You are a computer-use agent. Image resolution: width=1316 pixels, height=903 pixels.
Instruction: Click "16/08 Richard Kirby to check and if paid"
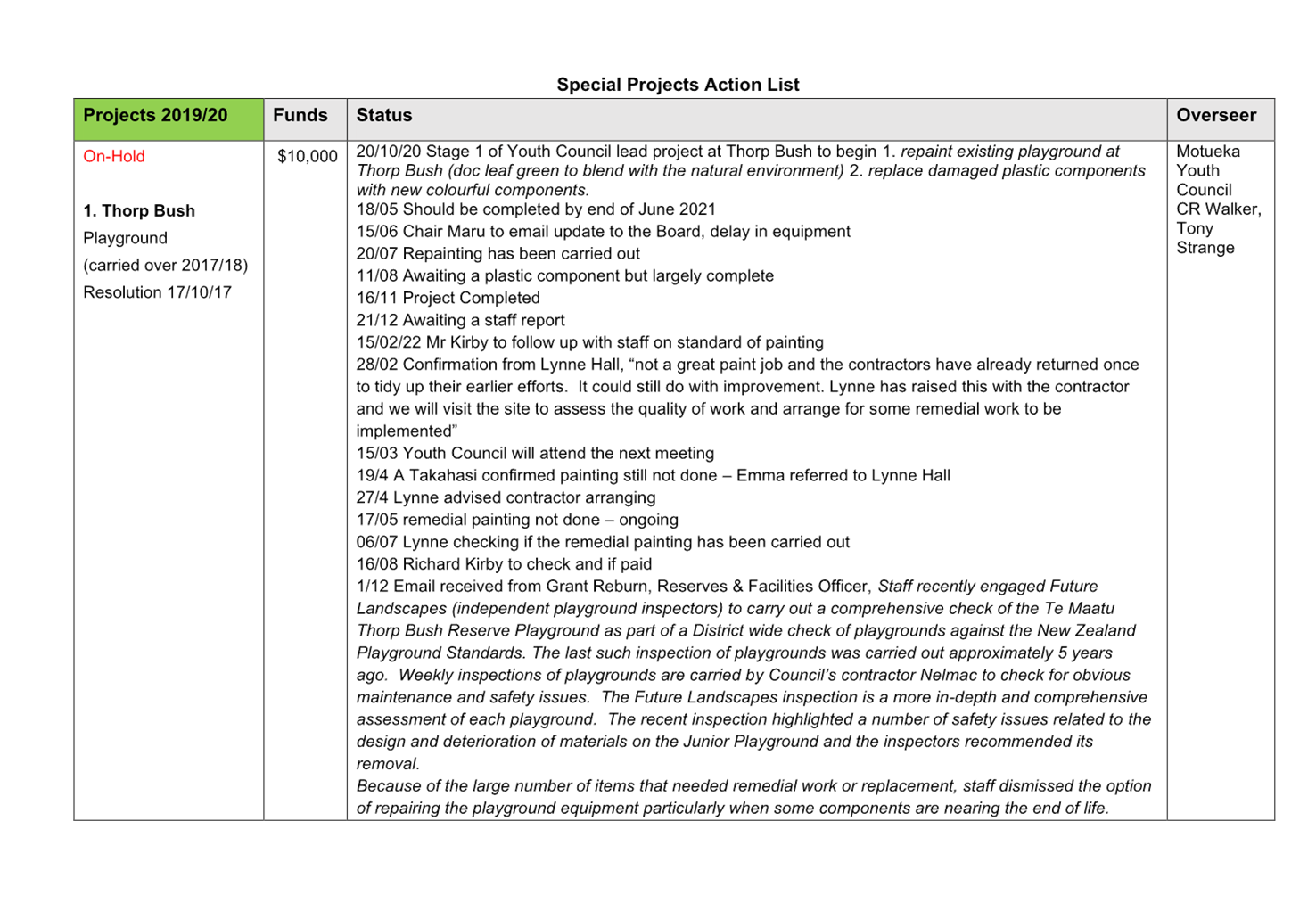(504, 564)
